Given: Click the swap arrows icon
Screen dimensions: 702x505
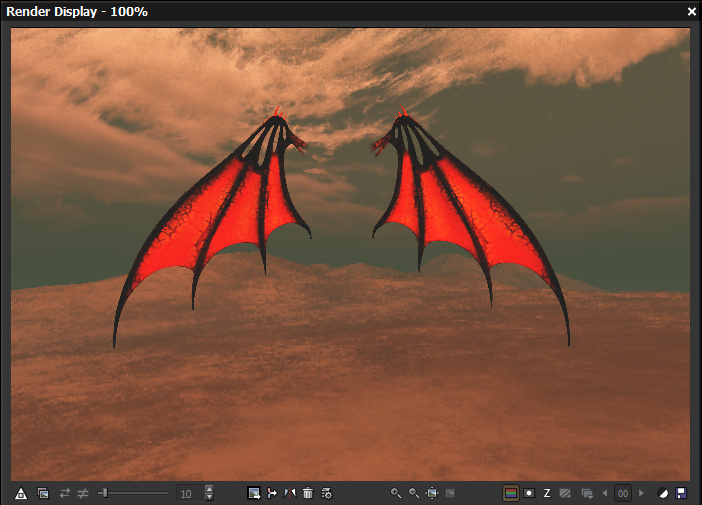Looking at the screenshot, I should [65, 493].
